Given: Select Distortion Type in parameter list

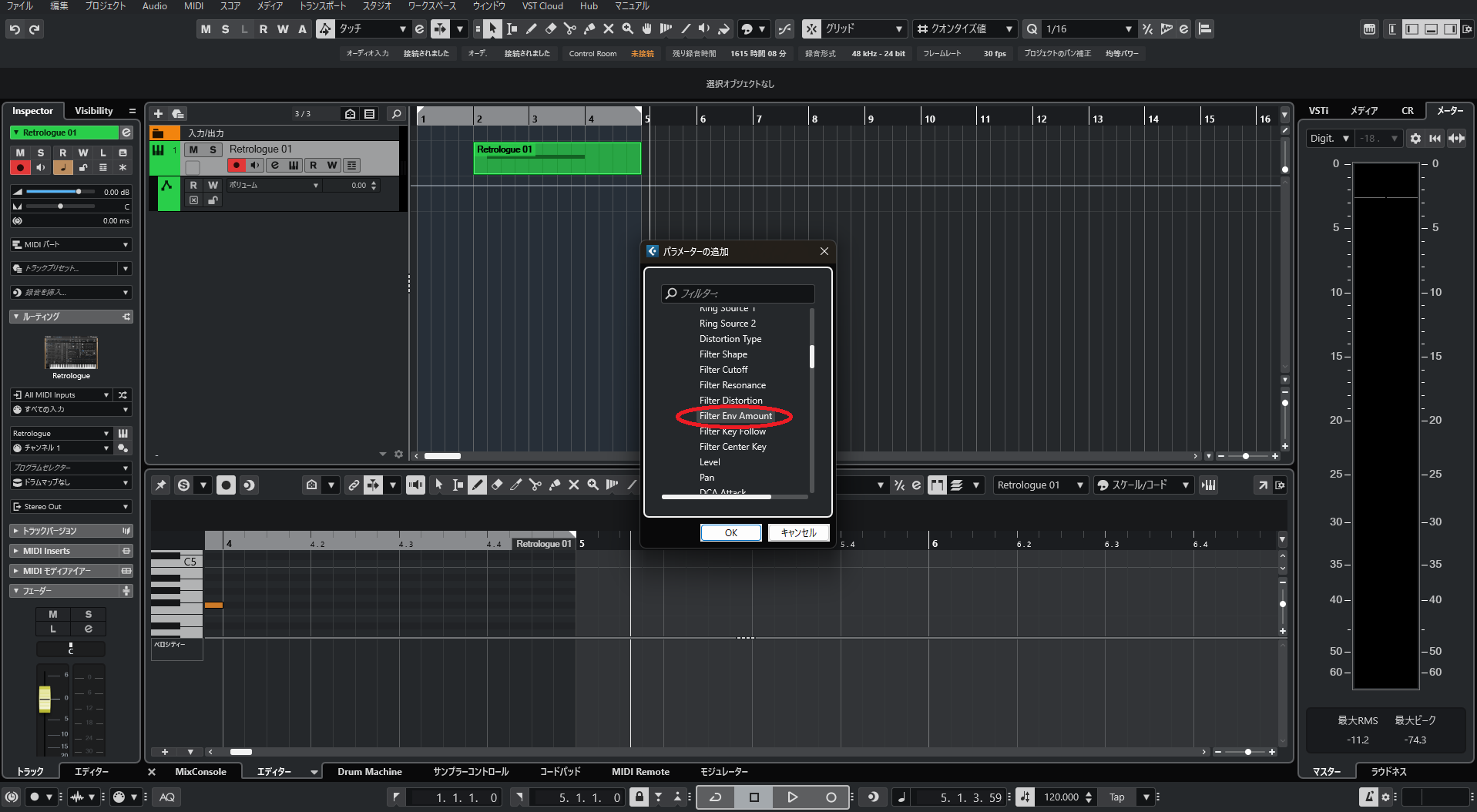Looking at the screenshot, I should pyautogui.click(x=730, y=339).
